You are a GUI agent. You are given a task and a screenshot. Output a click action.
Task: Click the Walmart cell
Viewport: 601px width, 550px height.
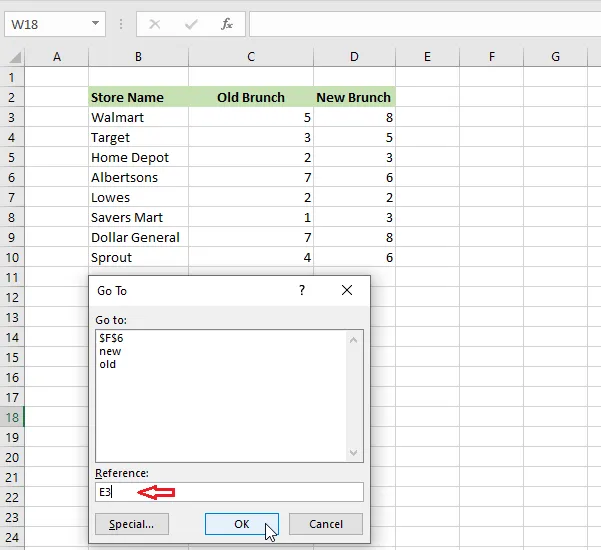[138, 117]
